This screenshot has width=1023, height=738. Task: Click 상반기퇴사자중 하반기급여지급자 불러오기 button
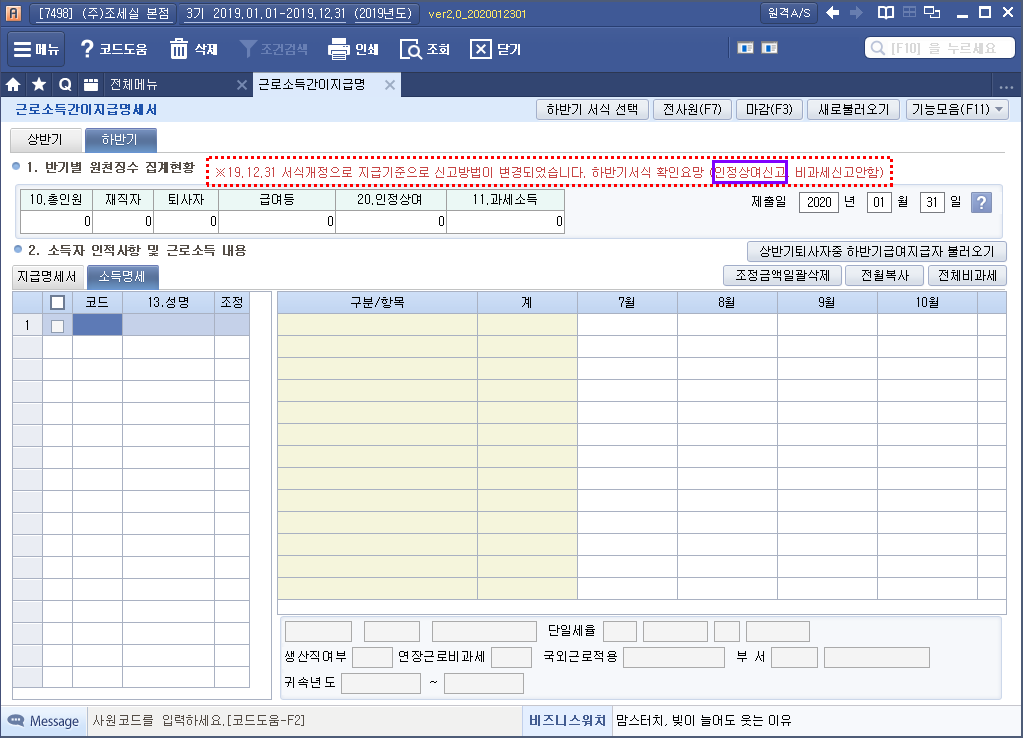876,251
